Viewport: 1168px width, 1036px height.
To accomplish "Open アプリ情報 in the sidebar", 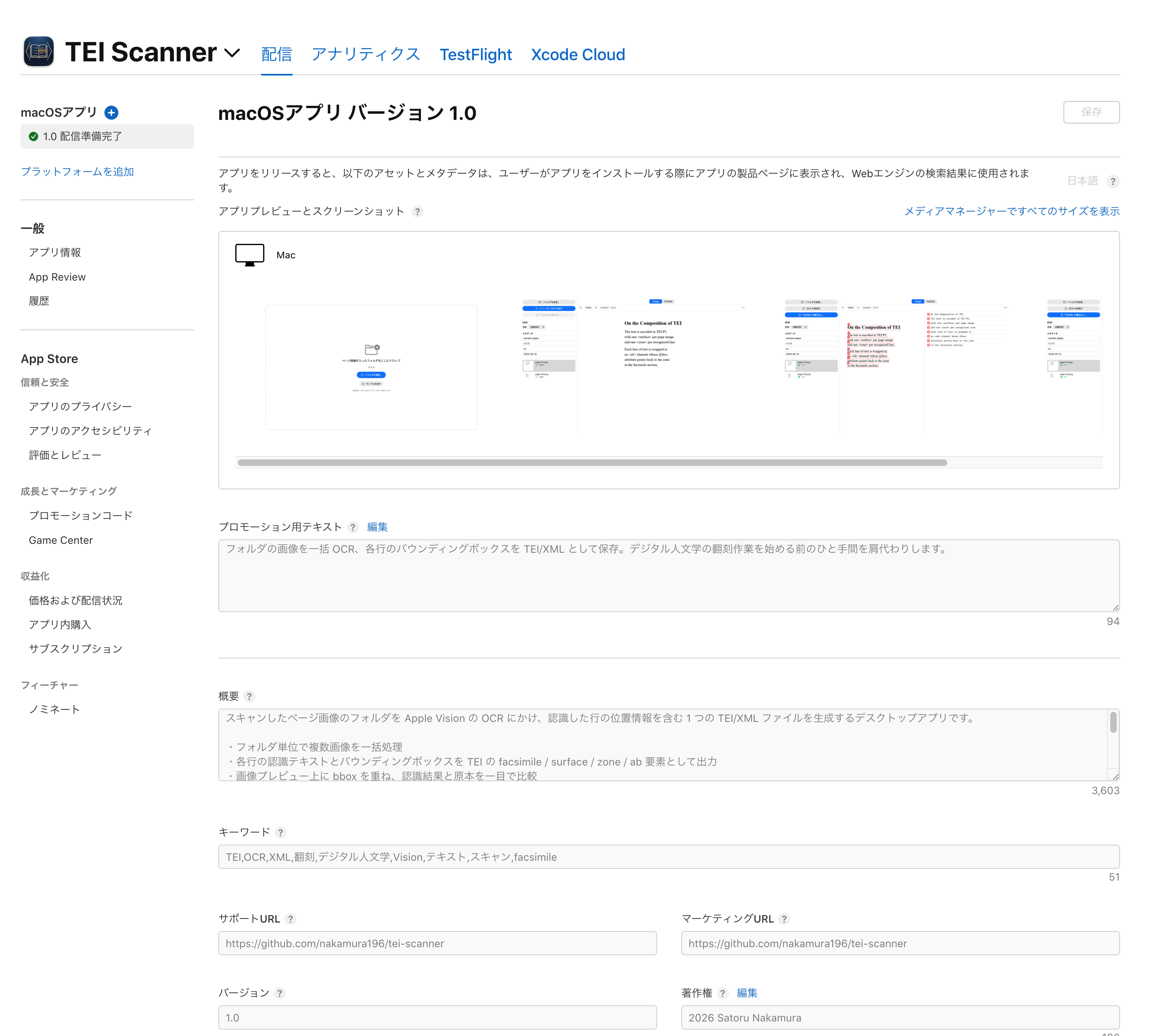I will click(55, 252).
